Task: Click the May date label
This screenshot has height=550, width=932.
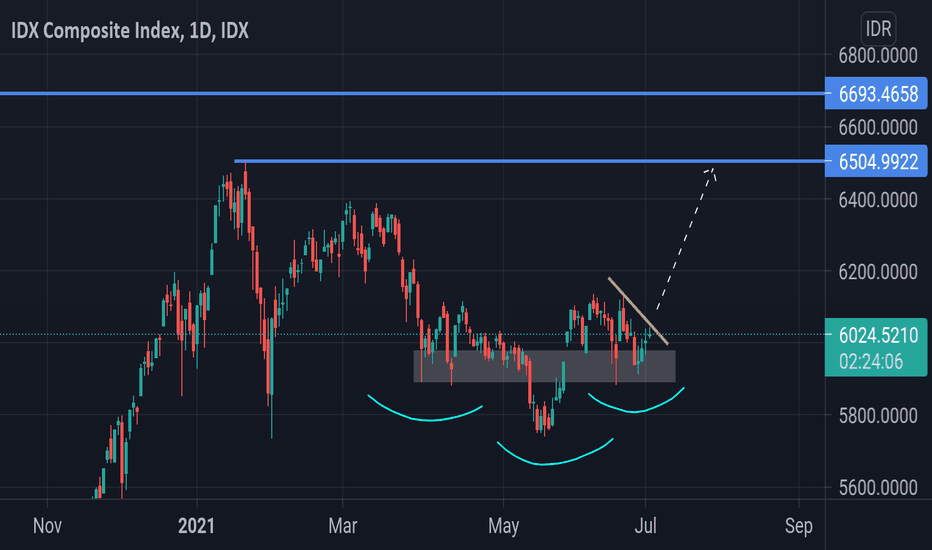Action: [503, 526]
